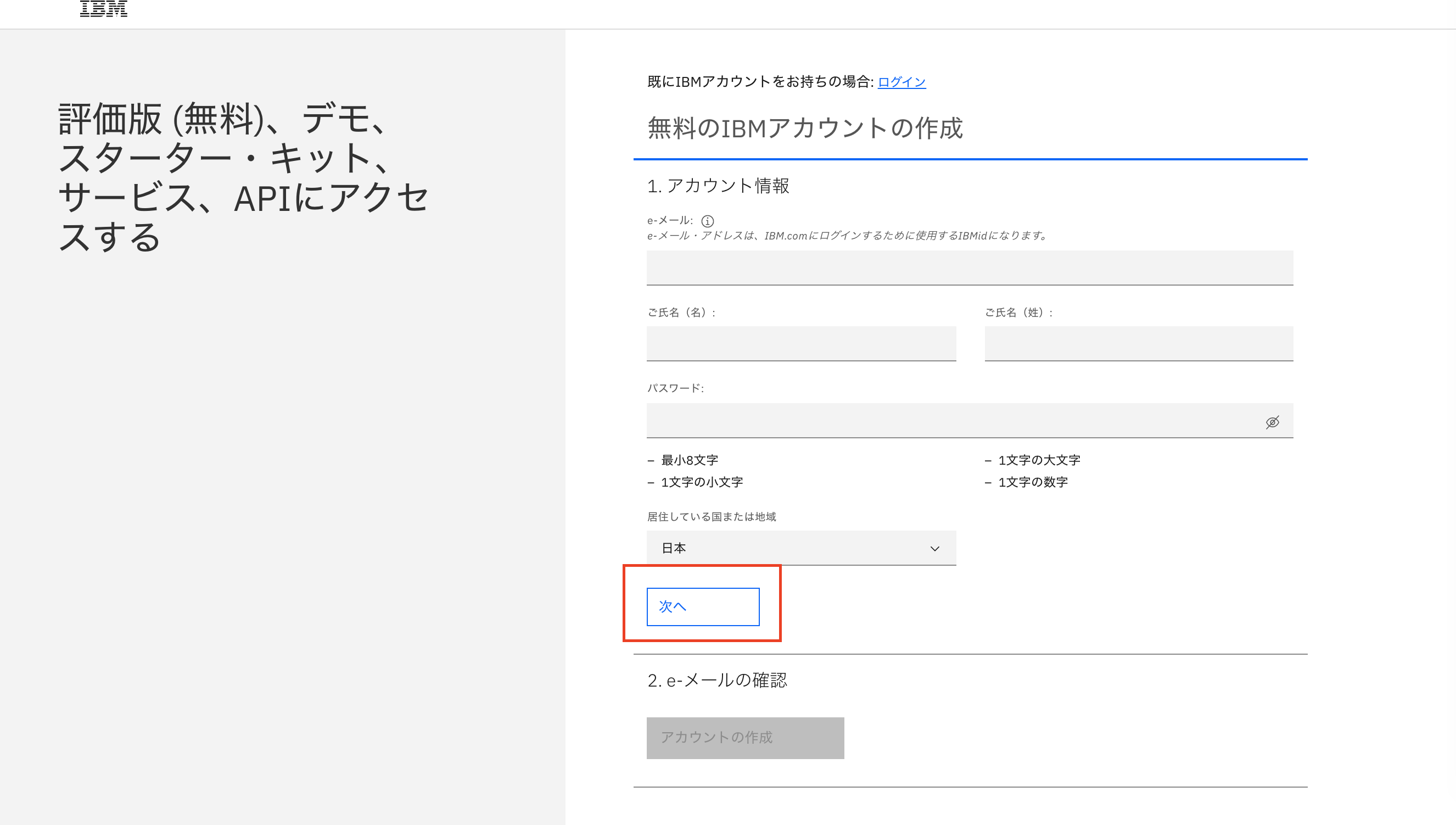Click the 1. アカウント情報 section heading

point(718,186)
